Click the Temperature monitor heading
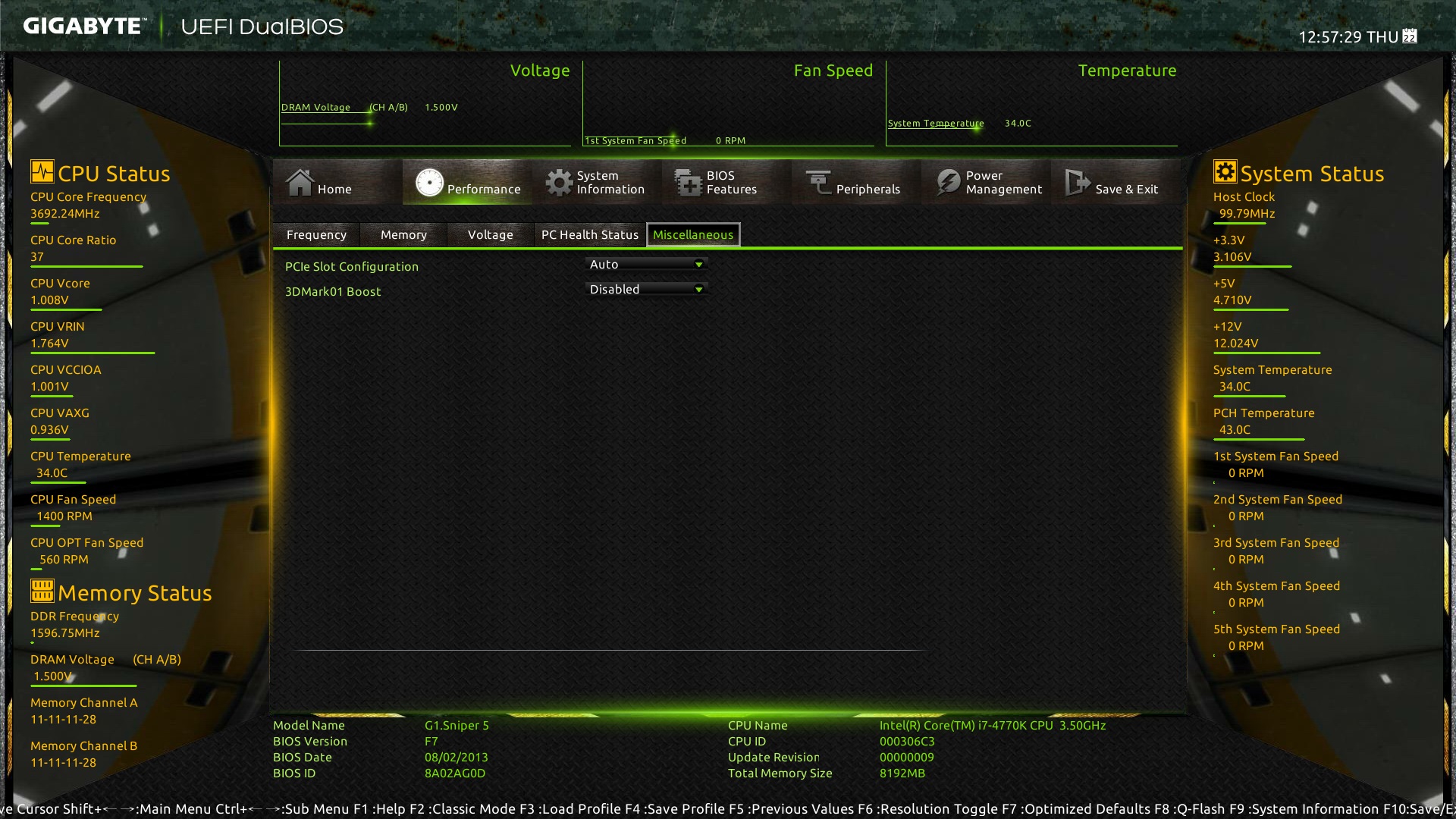The height and width of the screenshot is (819, 1456). pyautogui.click(x=1128, y=71)
